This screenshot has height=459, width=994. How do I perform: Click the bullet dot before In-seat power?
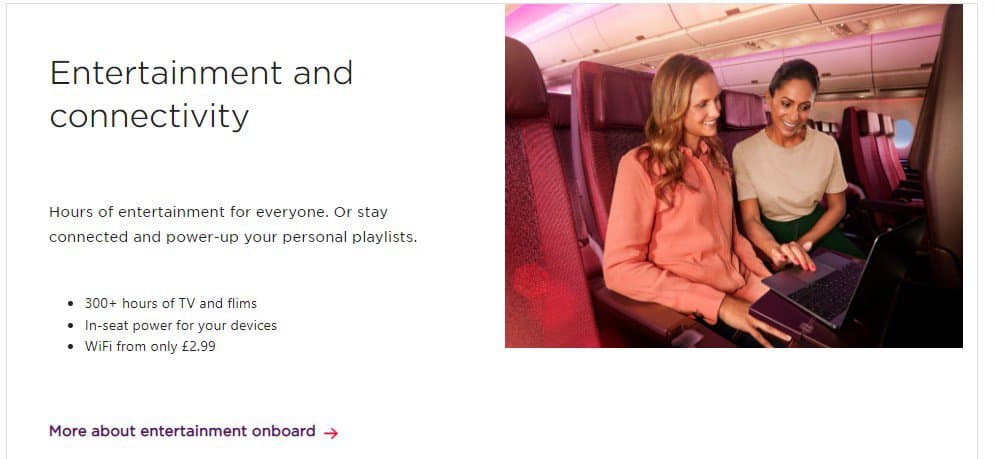70,326
